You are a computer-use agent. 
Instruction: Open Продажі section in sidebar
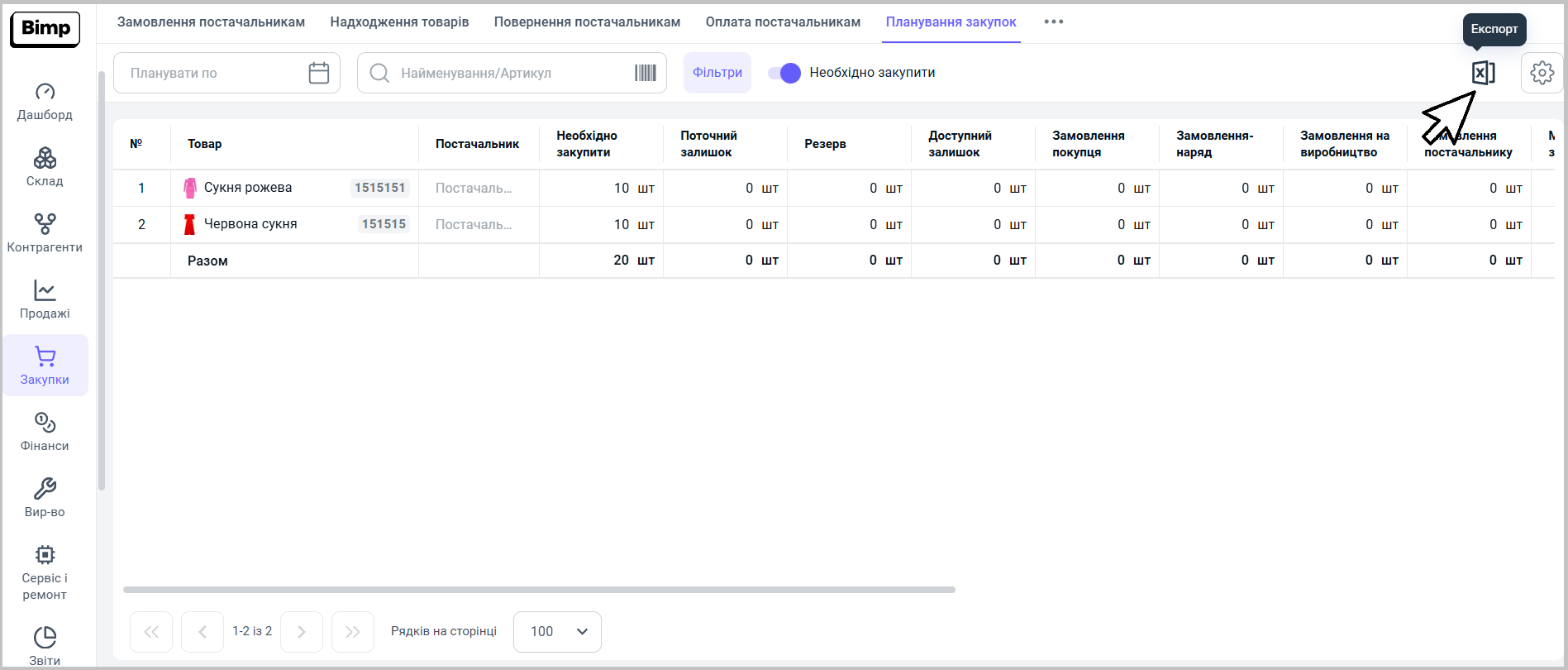point(45,299)
